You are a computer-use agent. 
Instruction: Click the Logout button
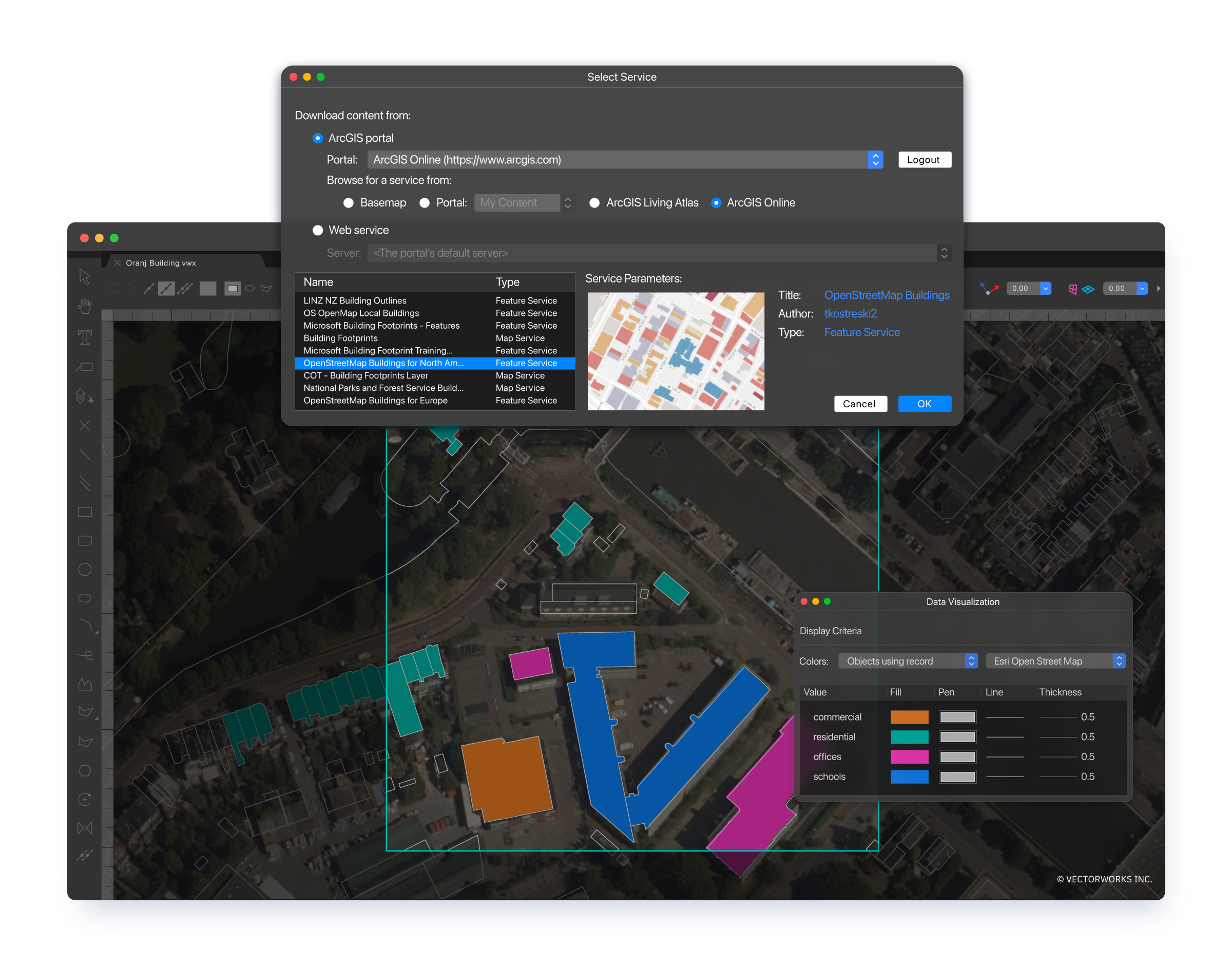tap(923, 160)
